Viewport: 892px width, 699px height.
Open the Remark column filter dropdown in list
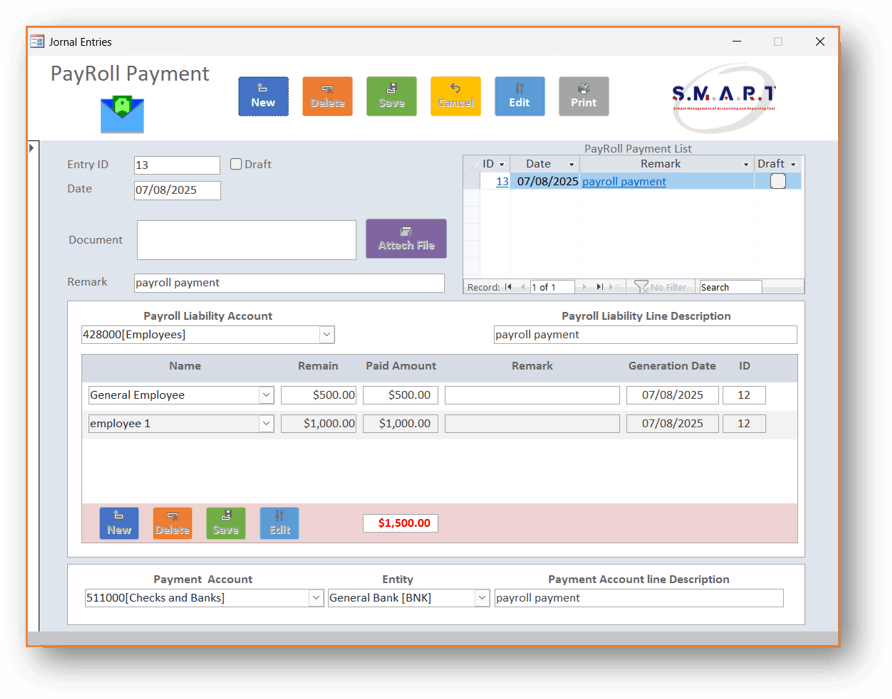(746, 164)
